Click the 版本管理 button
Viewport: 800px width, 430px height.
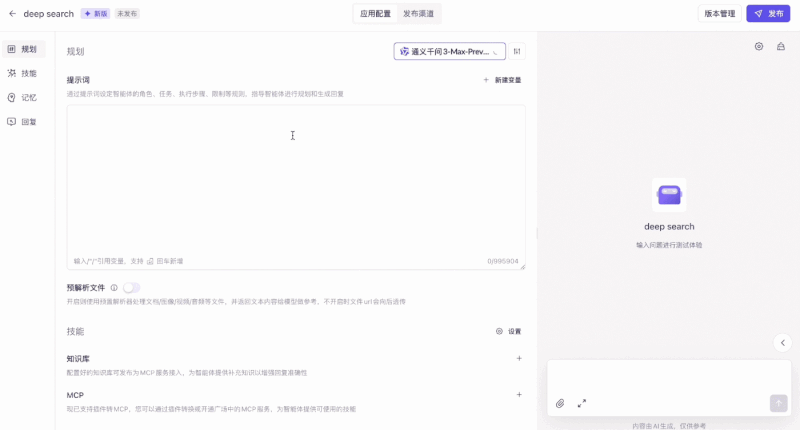click(x=720, y=14)
